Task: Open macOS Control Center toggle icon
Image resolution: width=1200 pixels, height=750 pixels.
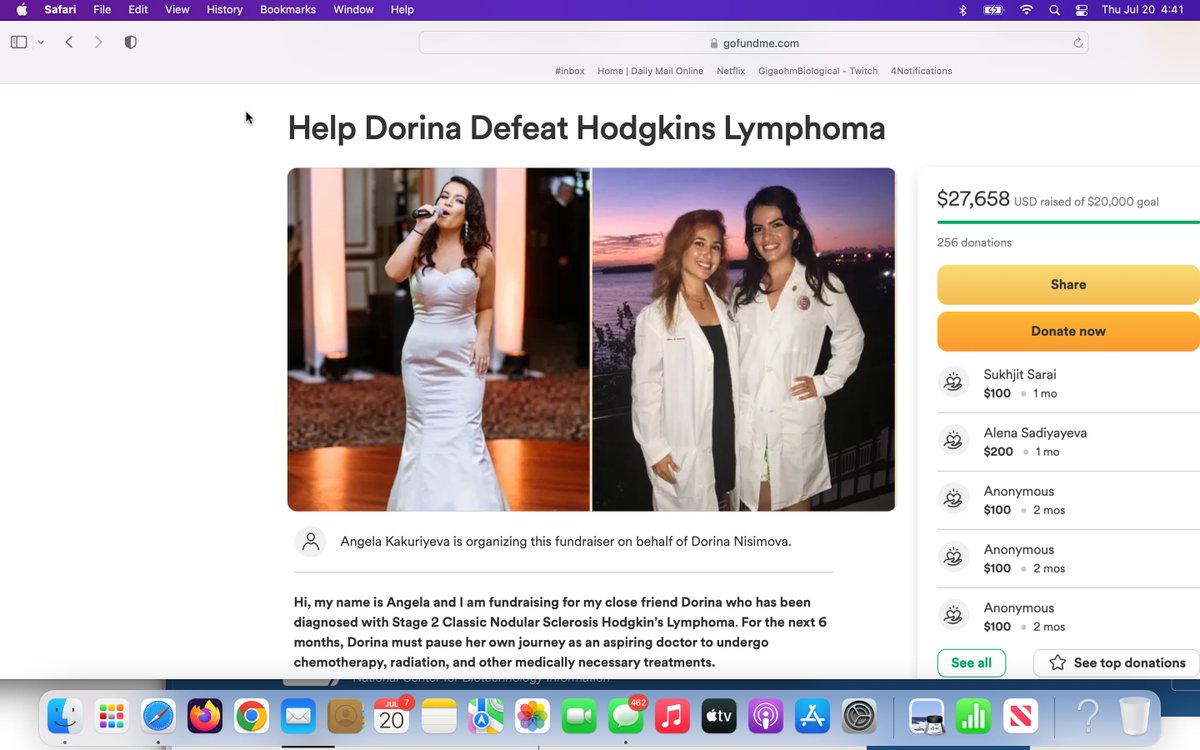Action: coord(1081,10)
